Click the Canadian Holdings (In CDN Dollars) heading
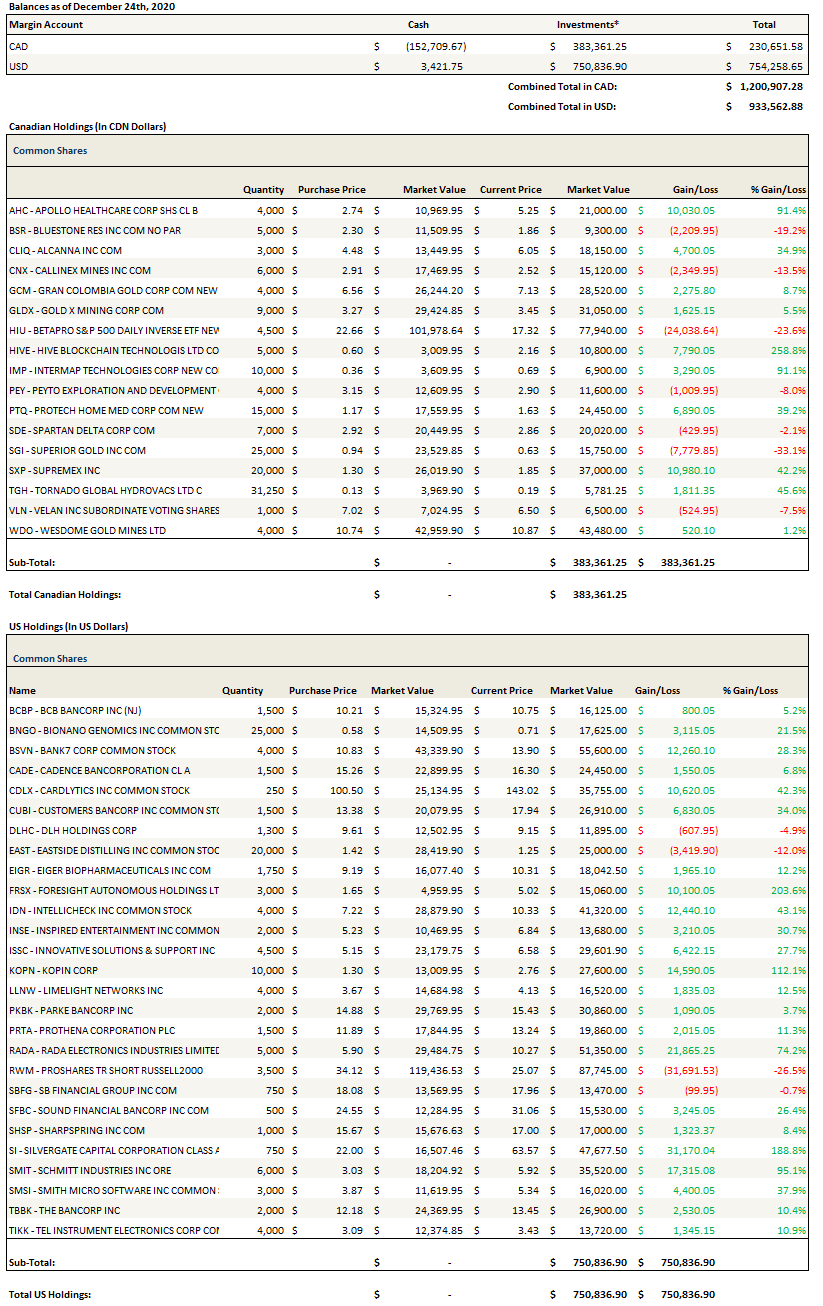This screenshot has width=823, height=1306. click(x=87, y=127)
